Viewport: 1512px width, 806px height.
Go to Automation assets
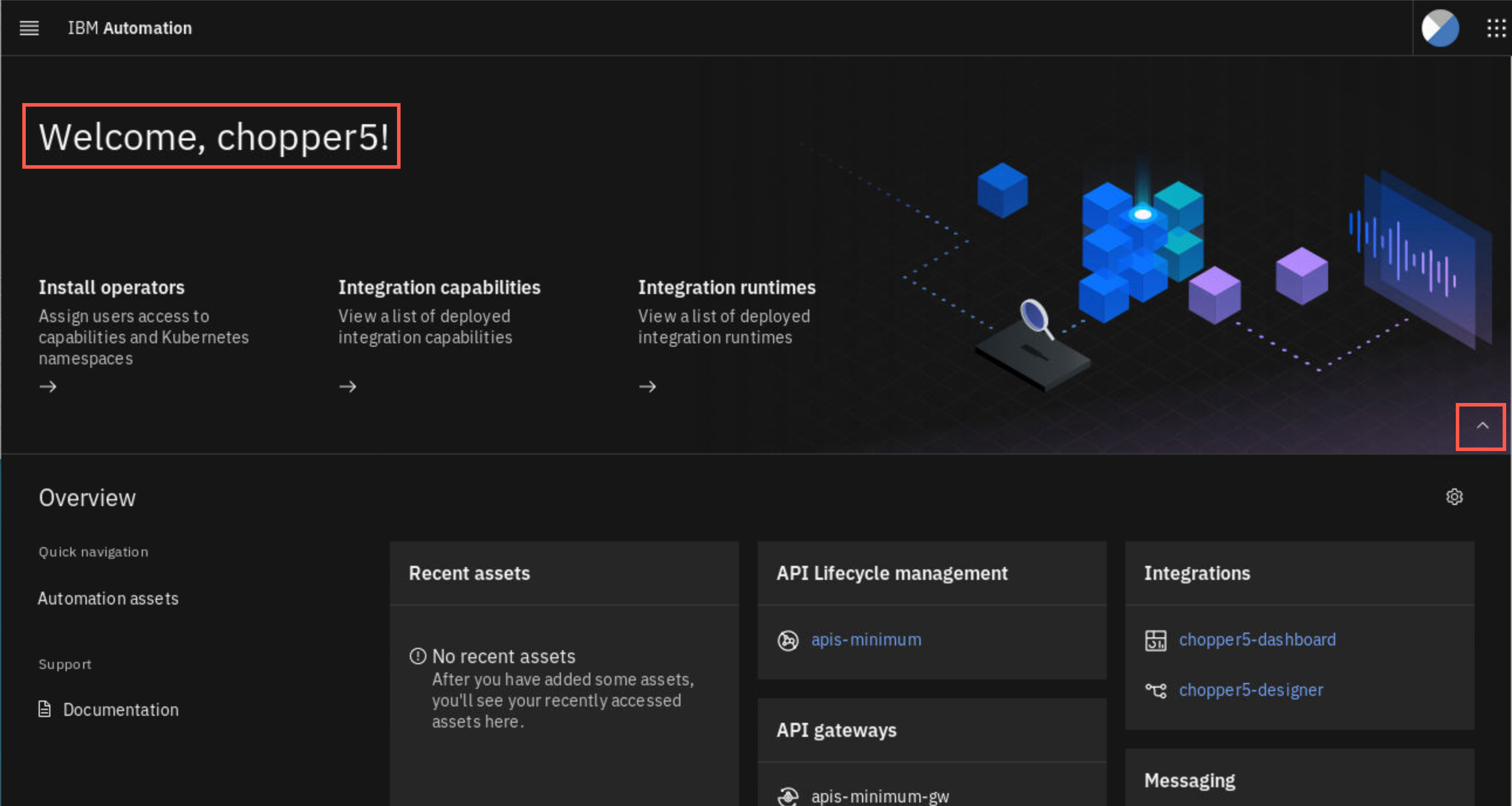(108, 598)
